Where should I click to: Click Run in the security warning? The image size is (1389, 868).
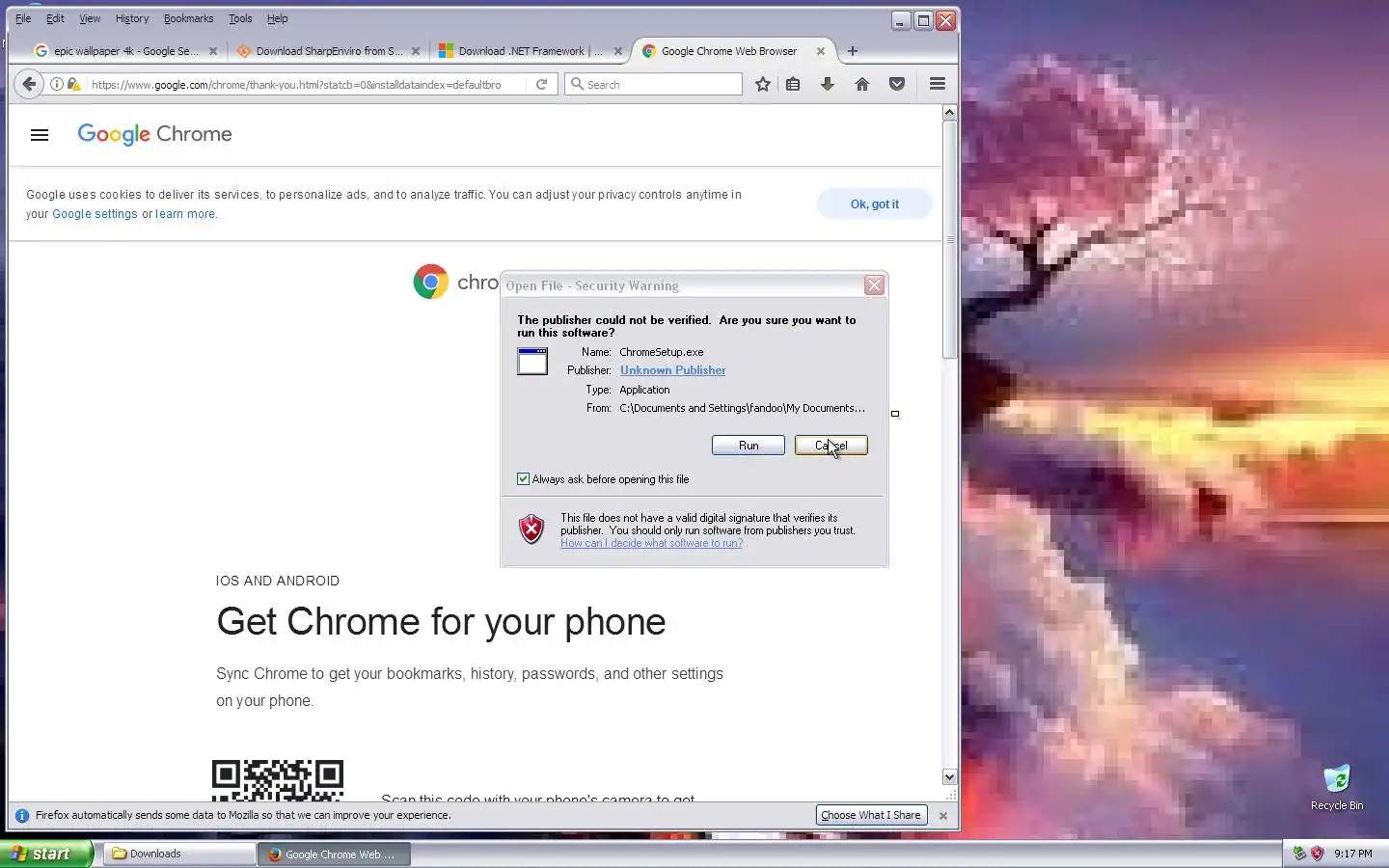coord(749,446)
